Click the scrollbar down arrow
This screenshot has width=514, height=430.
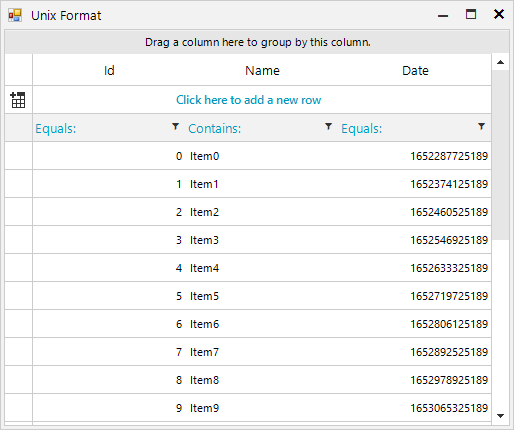click(x=500, y=416)
